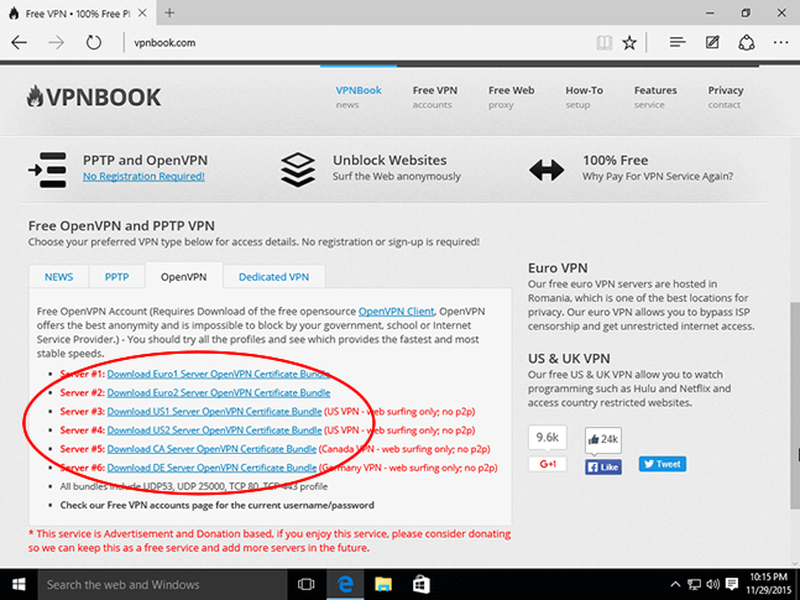
Task: Switch to the PPTP tab
Action: (x=117, y=277)
